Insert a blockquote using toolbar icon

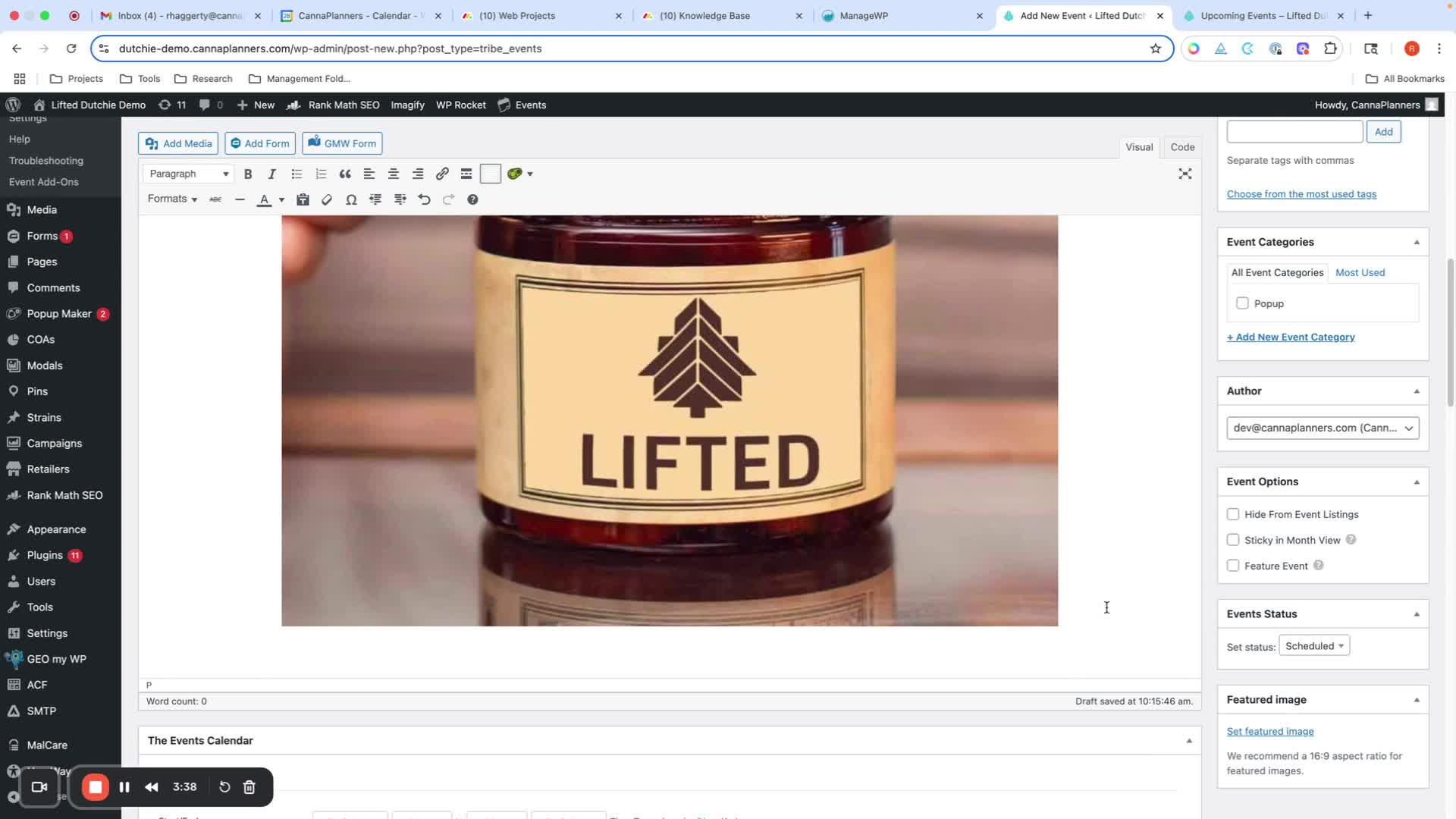click(345, 174)
